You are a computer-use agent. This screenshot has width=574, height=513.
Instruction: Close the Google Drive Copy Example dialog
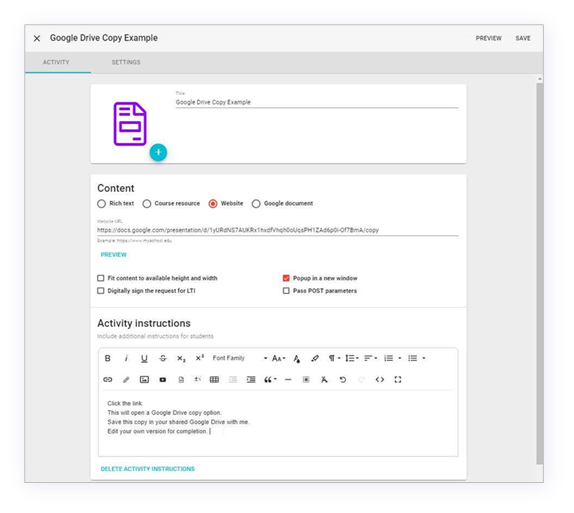[x=37, y=38]
